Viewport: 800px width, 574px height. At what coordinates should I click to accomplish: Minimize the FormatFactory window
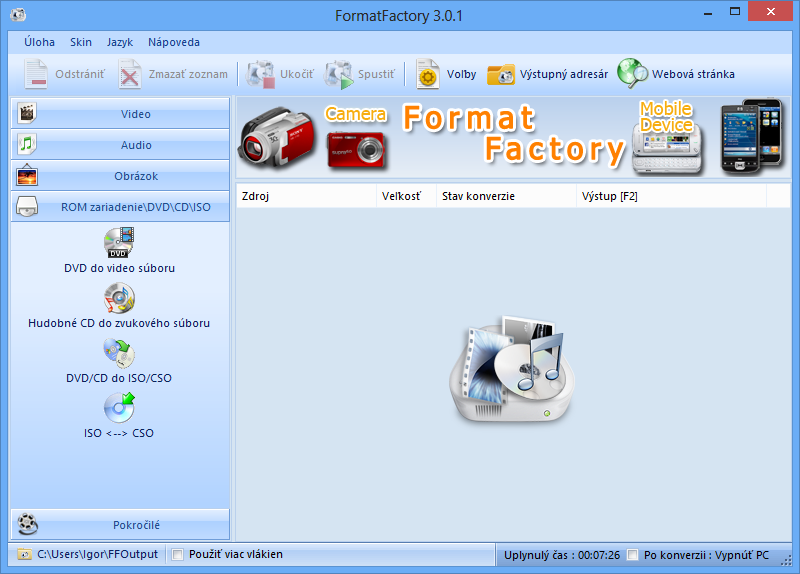tap(708, 12)
